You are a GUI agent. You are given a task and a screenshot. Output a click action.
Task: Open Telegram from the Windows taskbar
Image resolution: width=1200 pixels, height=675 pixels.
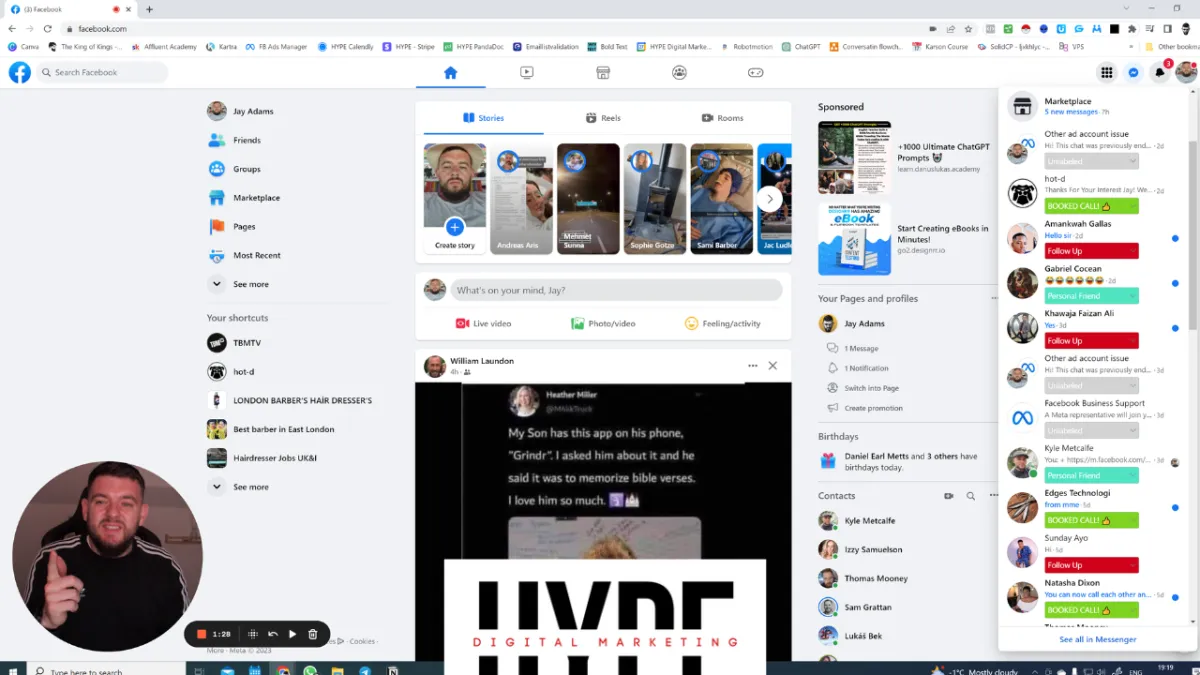point(365,671)
